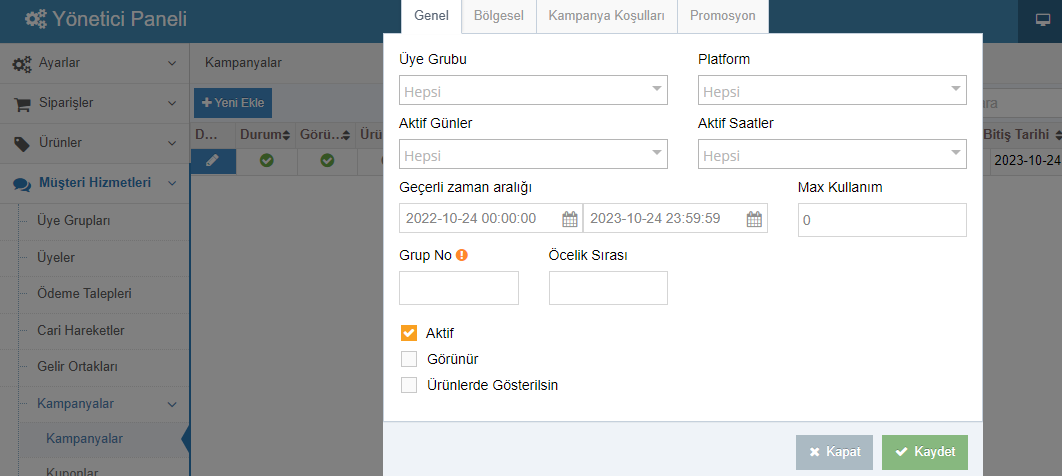The image size is (1062, 476).
Task: Click the Yönetici Paneli gears logo icon
Action: point(35,19)
